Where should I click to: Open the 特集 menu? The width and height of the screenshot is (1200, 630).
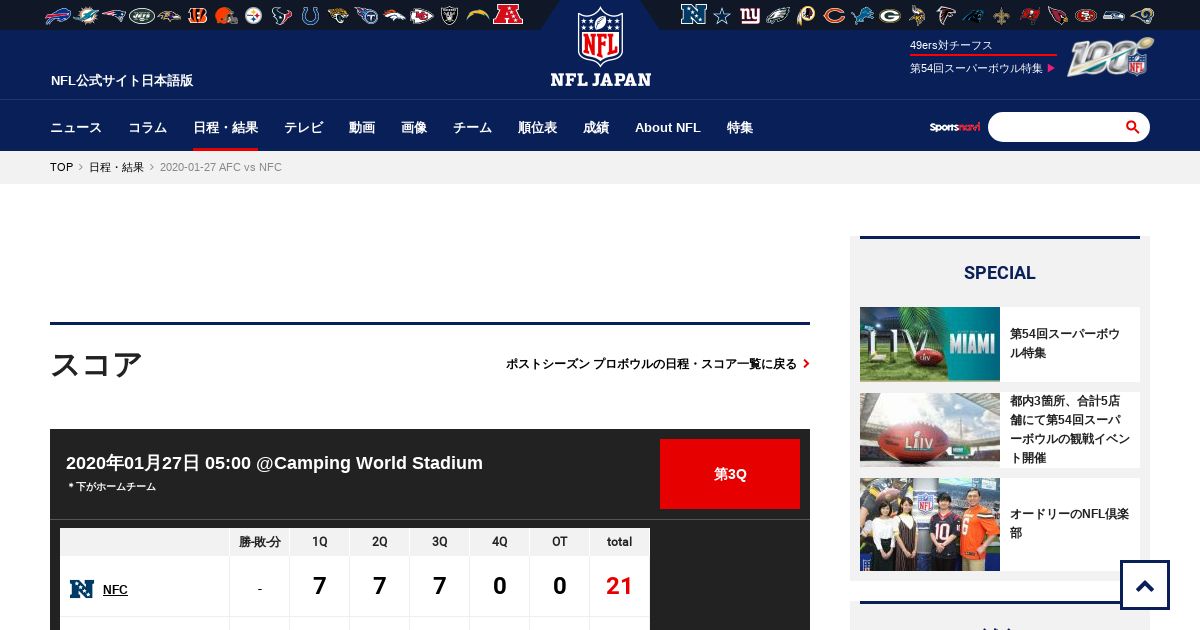(740, 127)
